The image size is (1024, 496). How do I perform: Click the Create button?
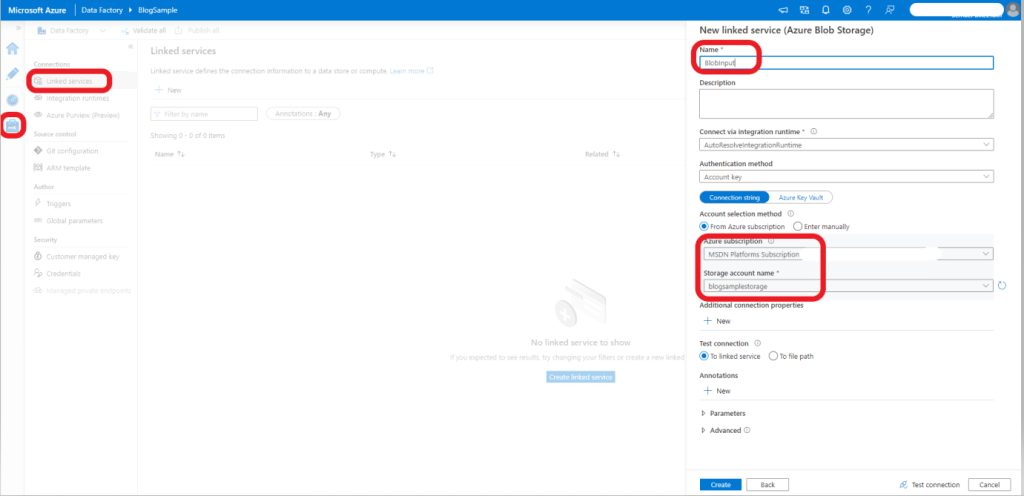[x=720, y=484]
